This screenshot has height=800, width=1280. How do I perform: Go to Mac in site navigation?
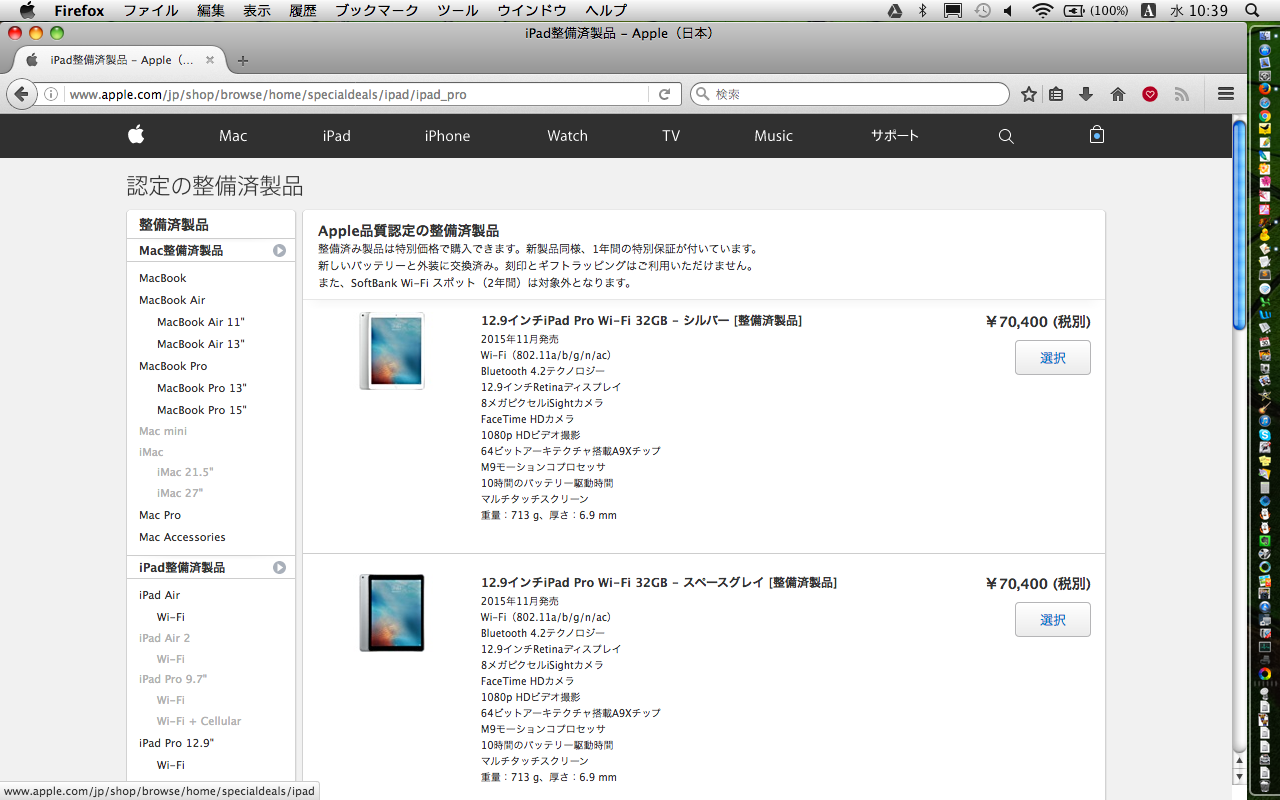[x=233, y=136]
